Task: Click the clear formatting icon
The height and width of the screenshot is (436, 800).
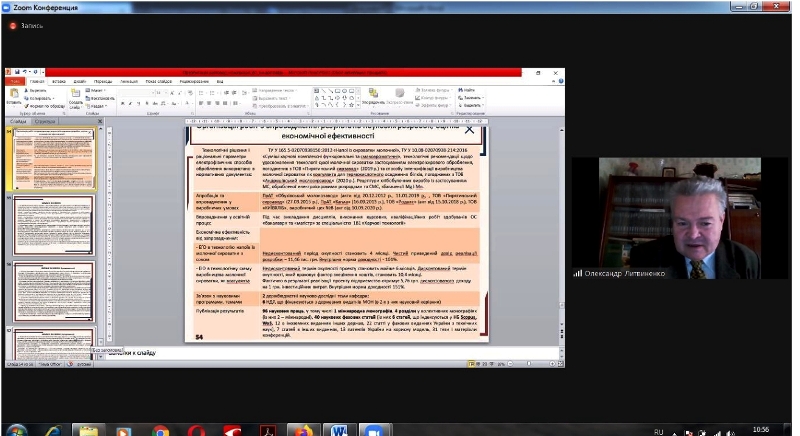Action: (x=190, y=93)
